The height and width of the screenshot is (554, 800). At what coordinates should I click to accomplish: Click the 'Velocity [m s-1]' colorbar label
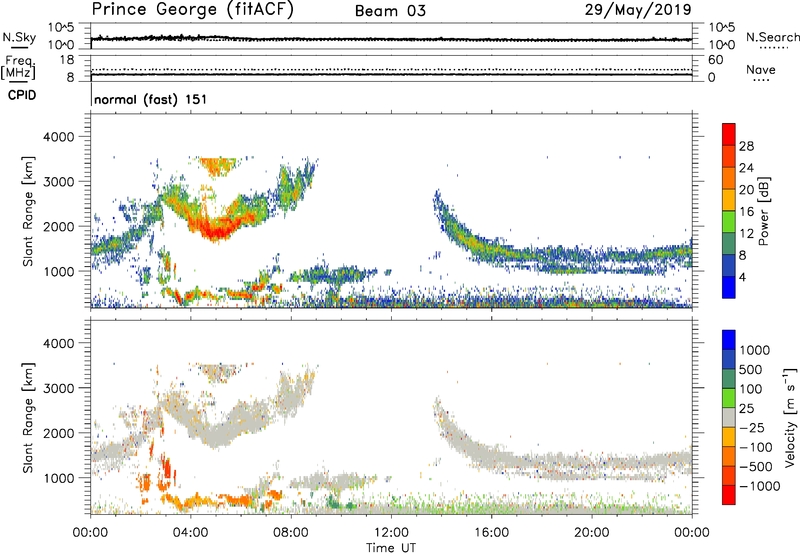789,417
